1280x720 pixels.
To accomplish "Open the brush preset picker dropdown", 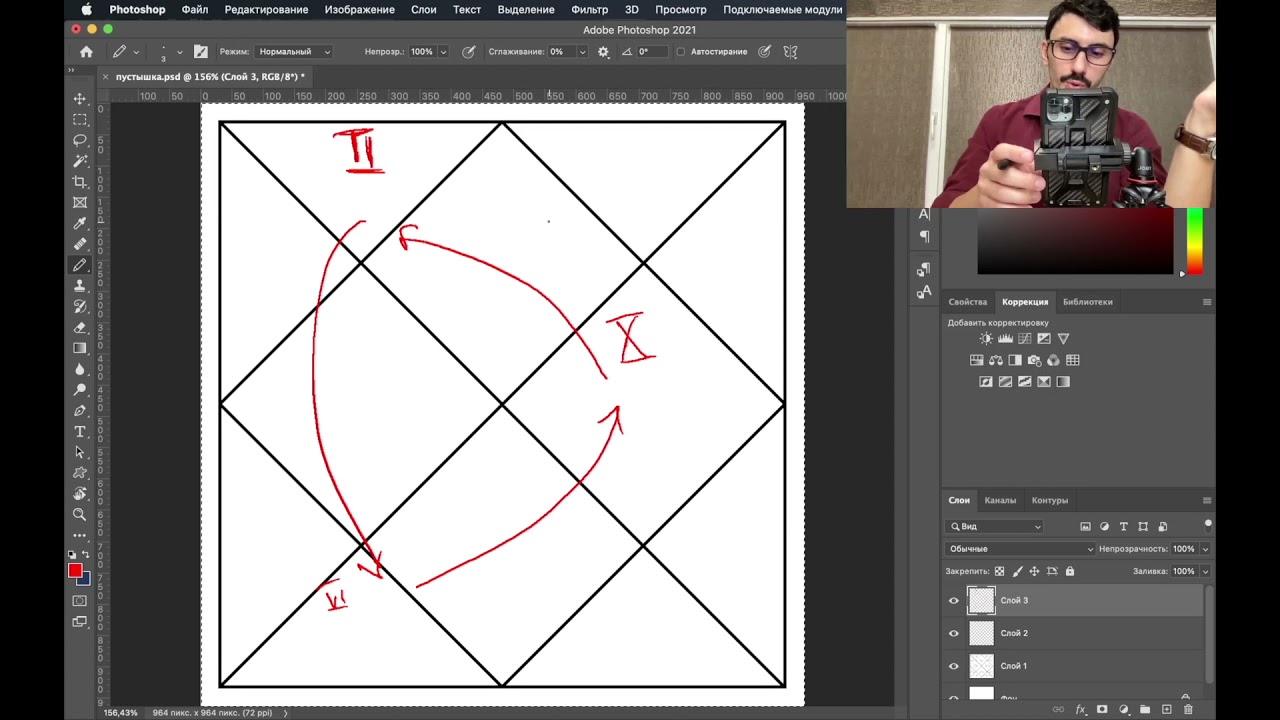I will [x=180, y=52].
